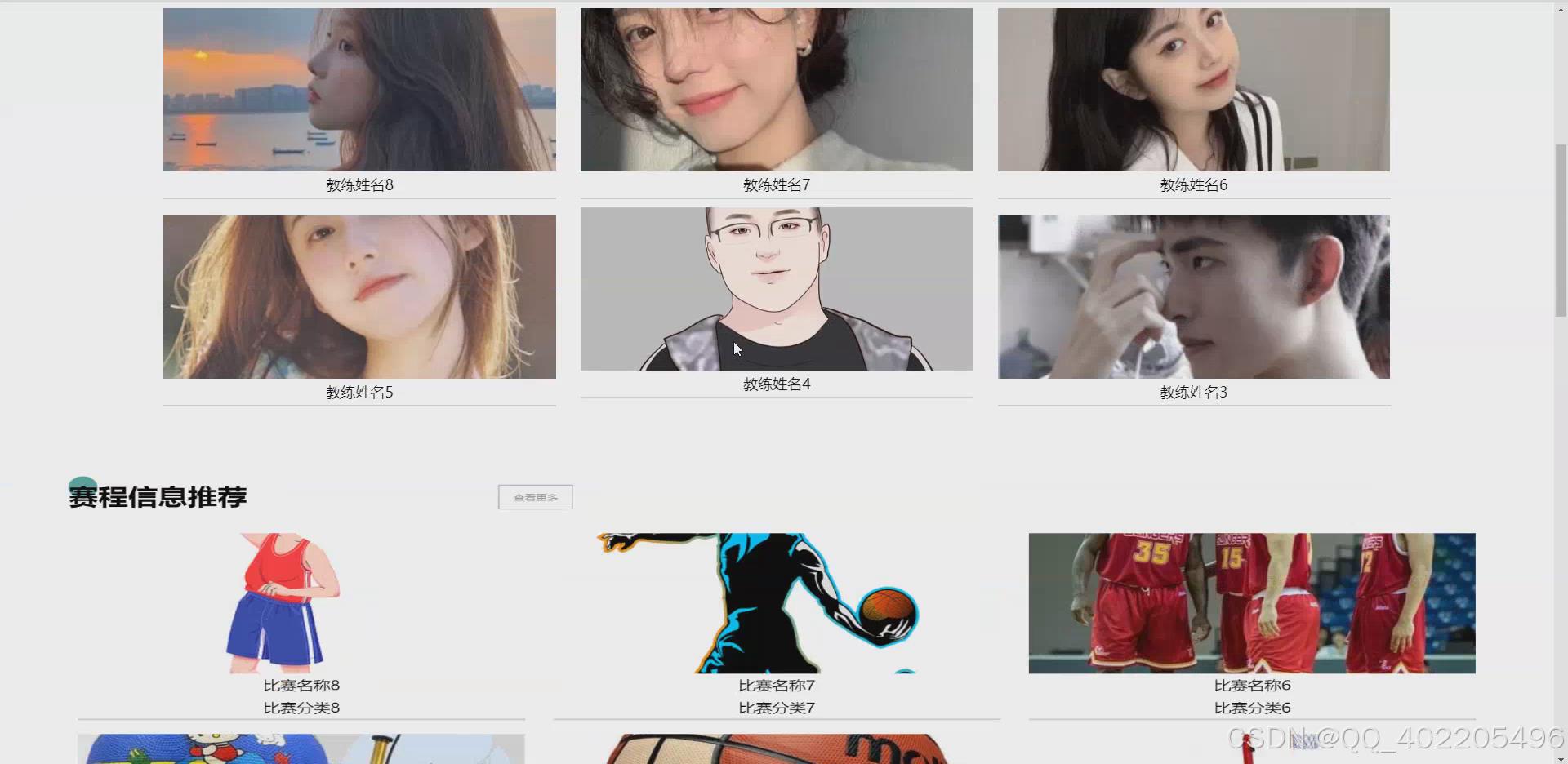1568x764 pixels.
Task: Select the 赛程信息推荐 section heading
Action: point(158,496)
